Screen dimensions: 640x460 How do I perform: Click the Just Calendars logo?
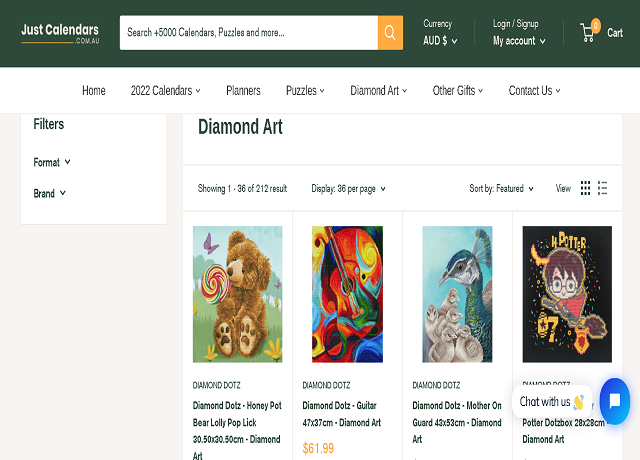point(61,33)
